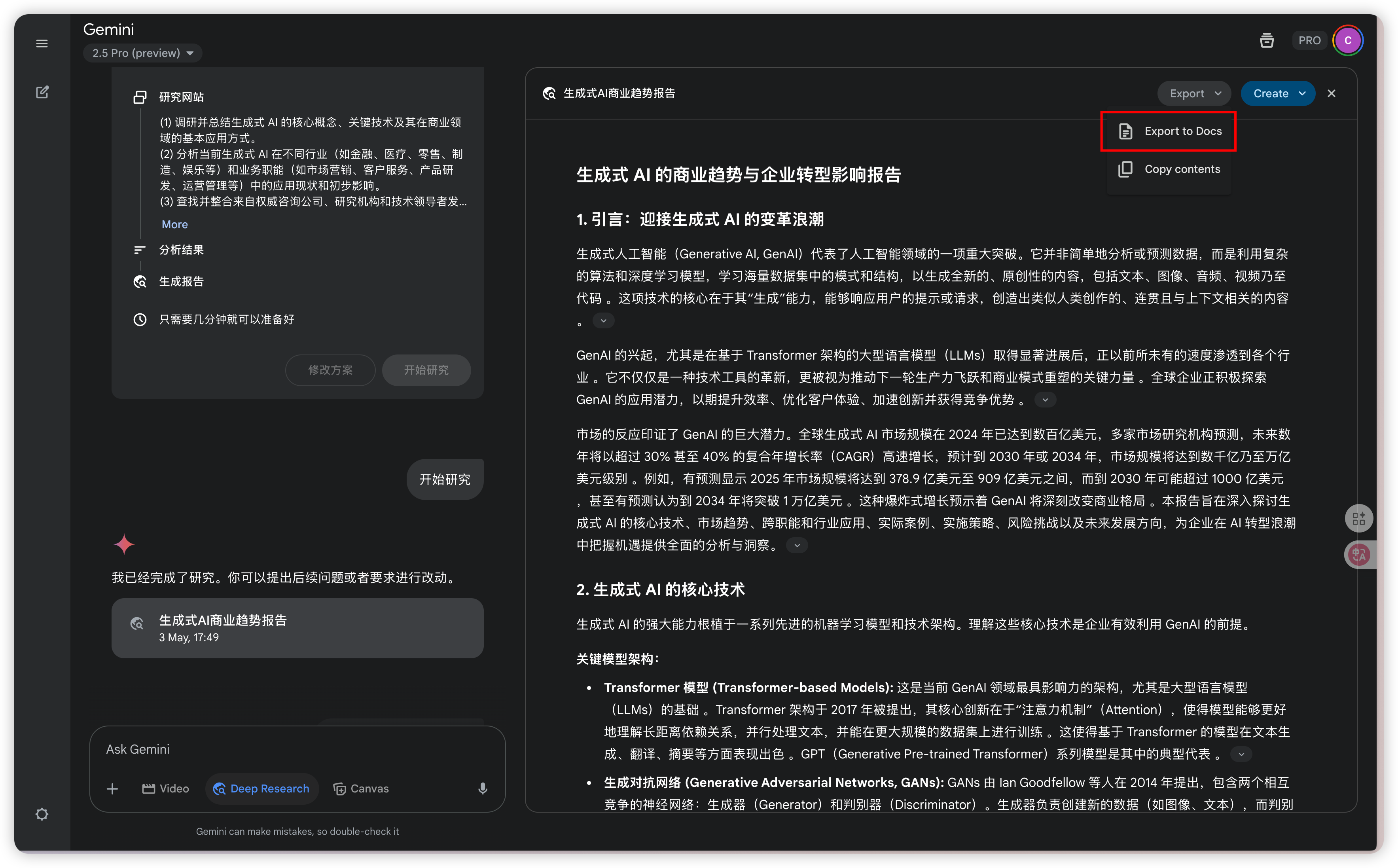Click the 生成报告 step icon
The image size is (1398, 868).
140,281
